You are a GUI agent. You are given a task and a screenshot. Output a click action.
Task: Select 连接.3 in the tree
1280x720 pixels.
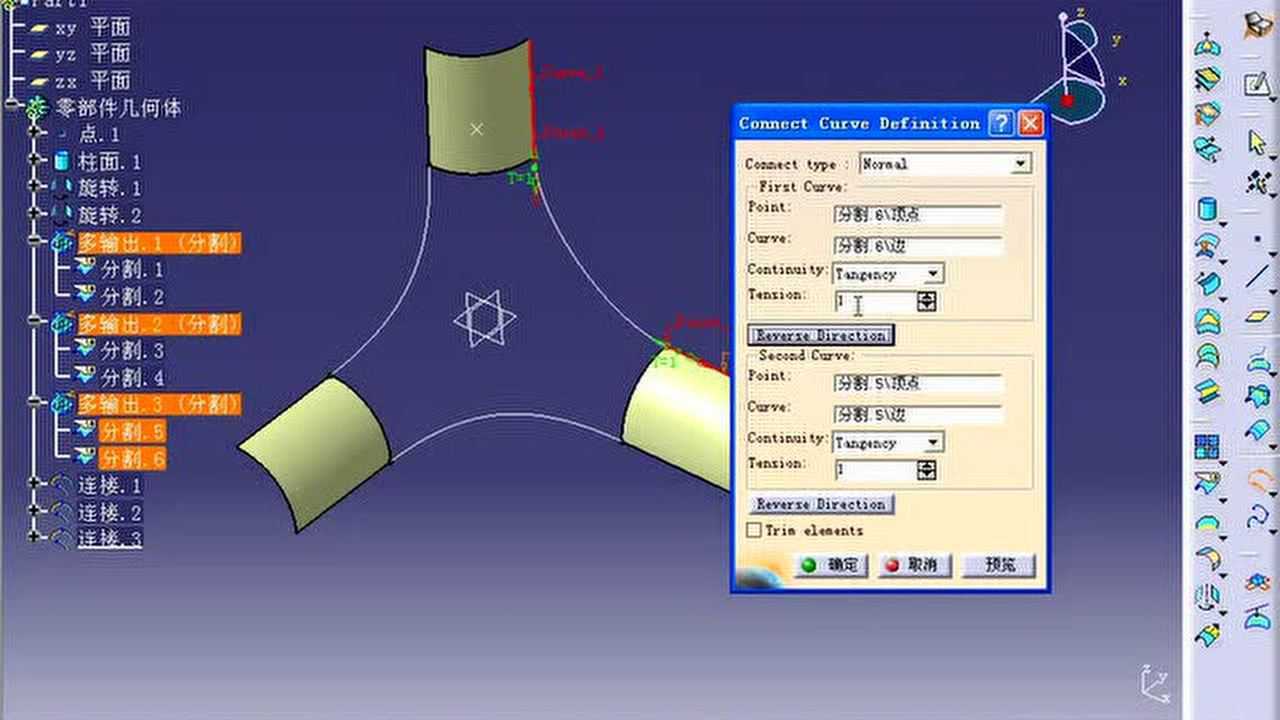[x=110, y=539]
